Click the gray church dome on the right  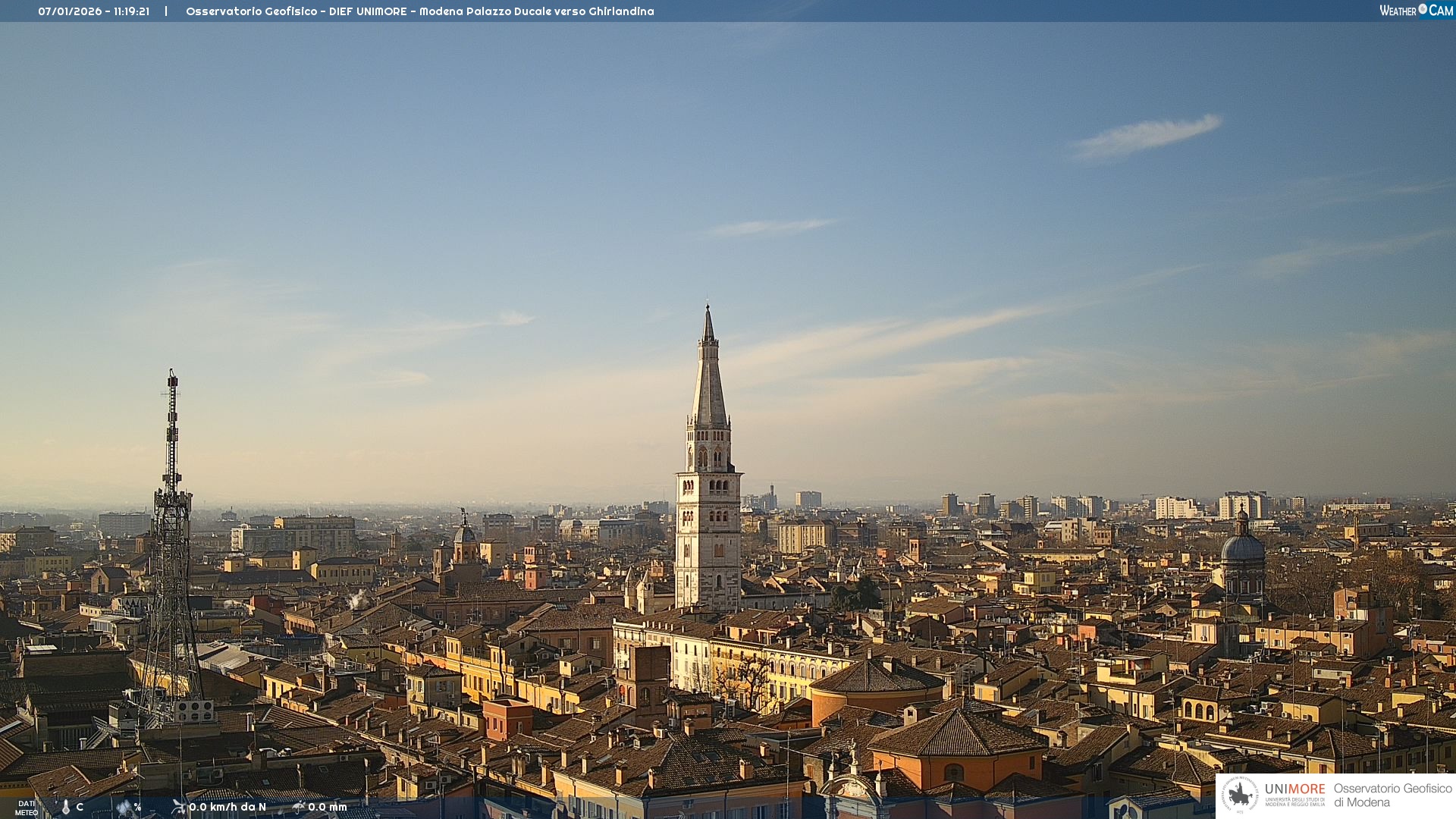point(1242,546)
